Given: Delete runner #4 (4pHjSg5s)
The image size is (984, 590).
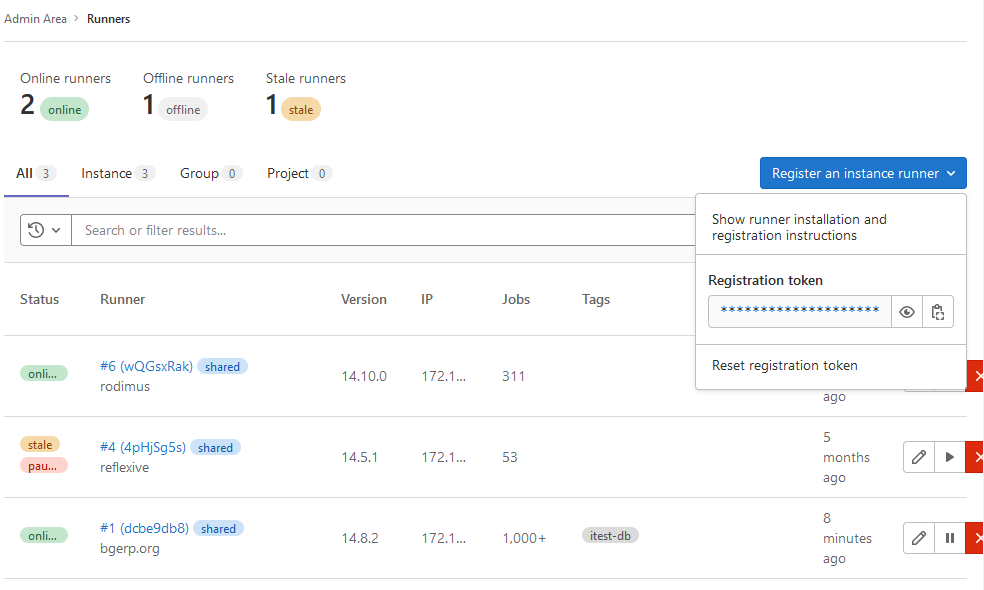Looking at the screenshot, I should click(977, 457).
